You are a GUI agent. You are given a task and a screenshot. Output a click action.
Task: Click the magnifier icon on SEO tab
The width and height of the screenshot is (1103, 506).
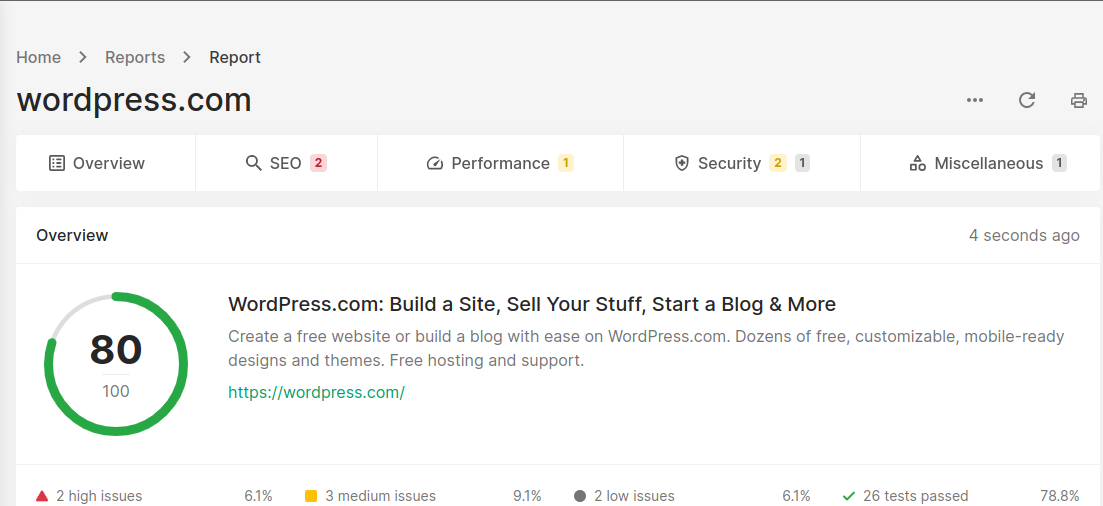tap(254, 163)
